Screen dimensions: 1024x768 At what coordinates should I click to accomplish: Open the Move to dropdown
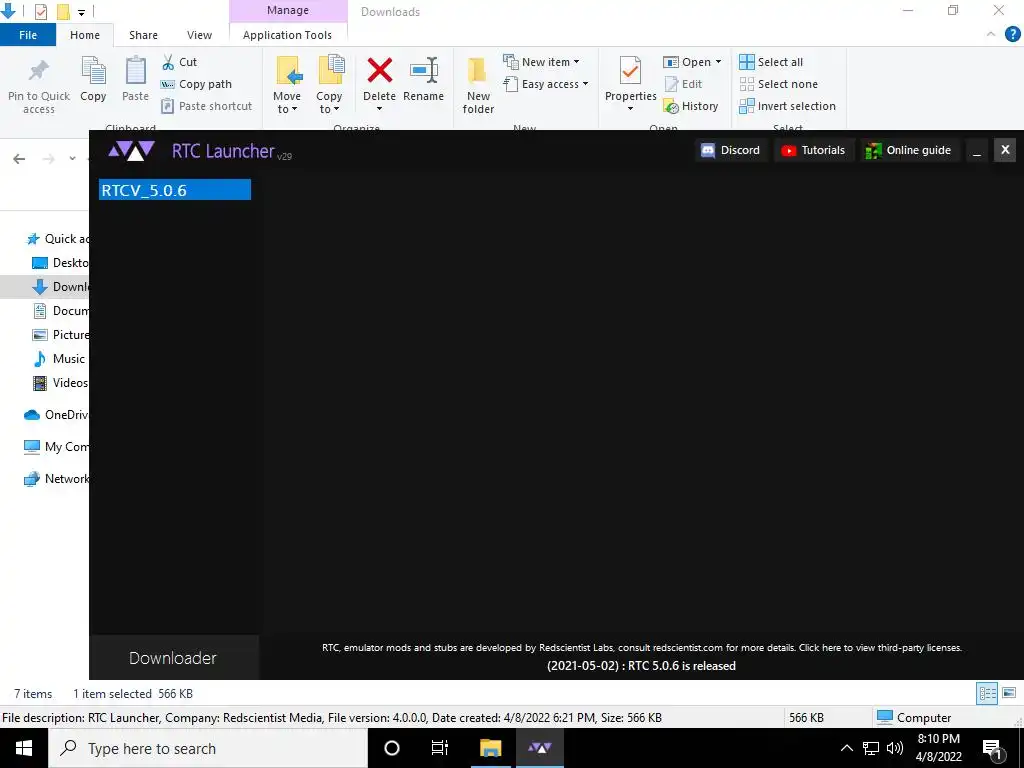pyautogui.click(x=287, y=86)
